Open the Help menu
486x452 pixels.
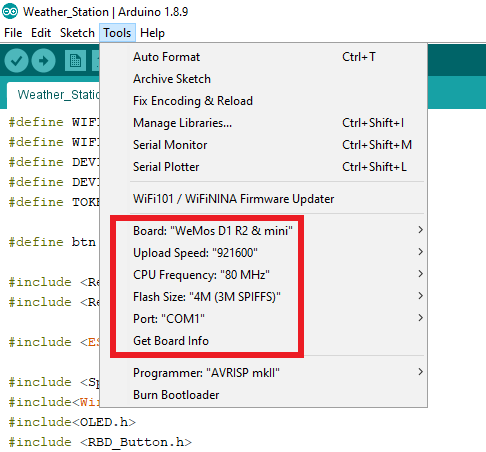click(x=152, y=33)
